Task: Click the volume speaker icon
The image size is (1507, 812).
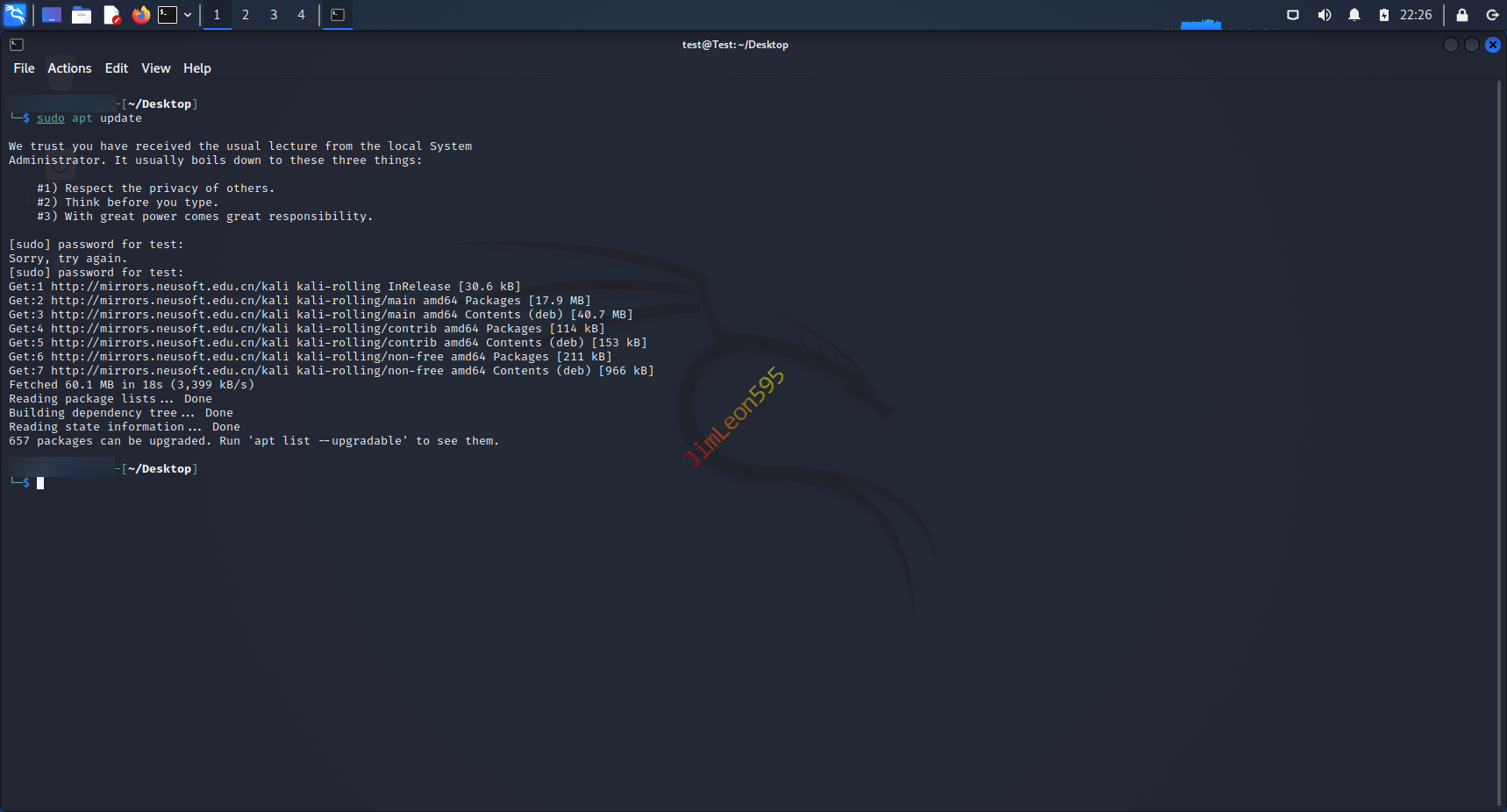Action: coord(1325,15)
